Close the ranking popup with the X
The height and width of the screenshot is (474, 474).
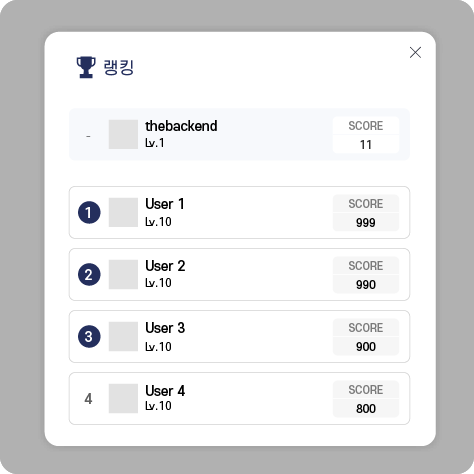tap(415, 52)
